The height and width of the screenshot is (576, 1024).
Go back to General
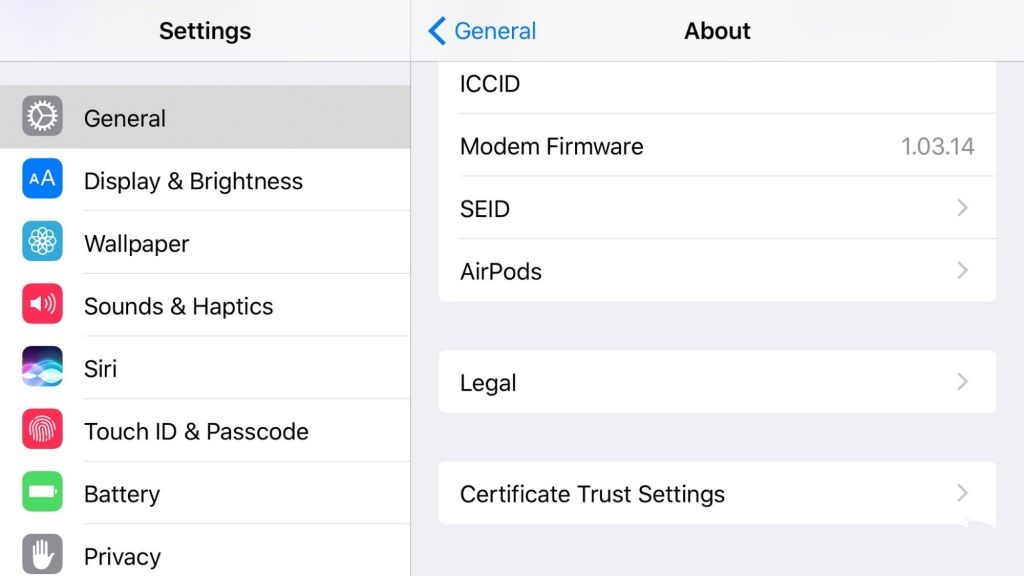(482, 31)
